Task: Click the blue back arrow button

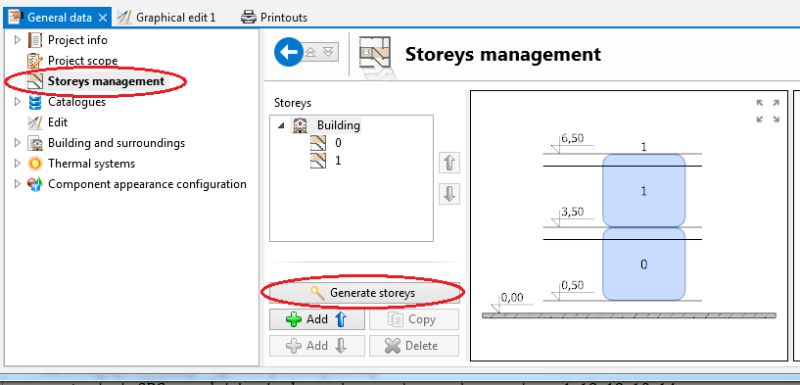Action: click(289, 52)
